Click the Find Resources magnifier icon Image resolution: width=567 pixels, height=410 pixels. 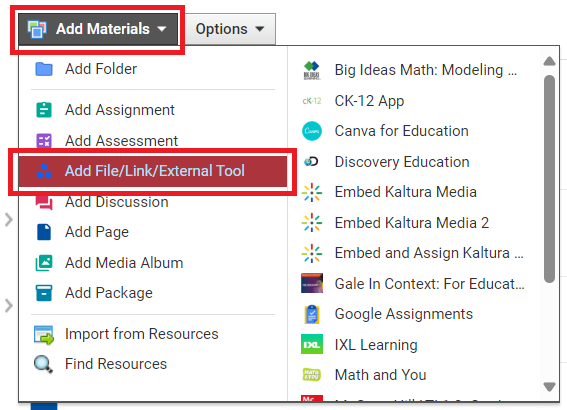coord(43,364)
